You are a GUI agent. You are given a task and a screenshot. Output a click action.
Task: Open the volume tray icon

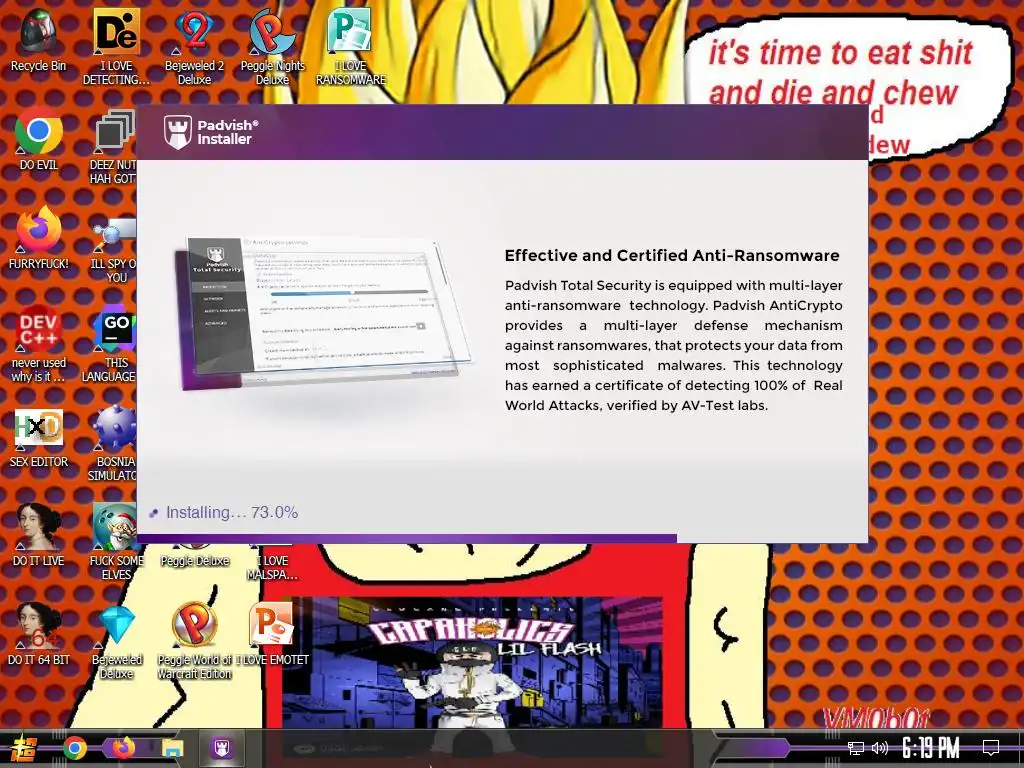pos(880,748)
